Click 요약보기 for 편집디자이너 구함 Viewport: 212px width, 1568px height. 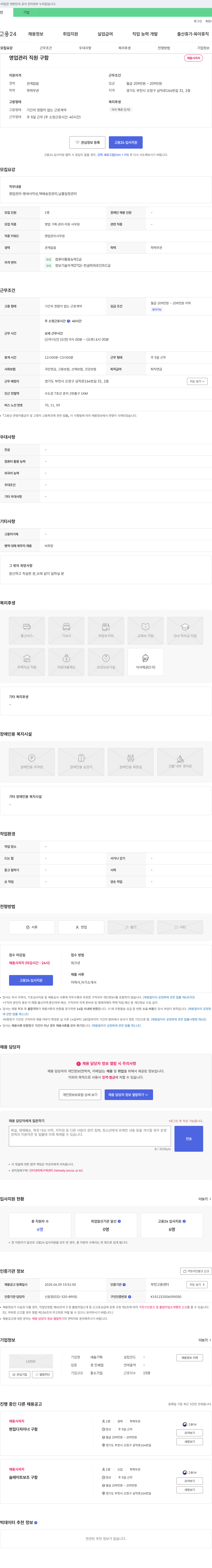tap(189, 1433)
